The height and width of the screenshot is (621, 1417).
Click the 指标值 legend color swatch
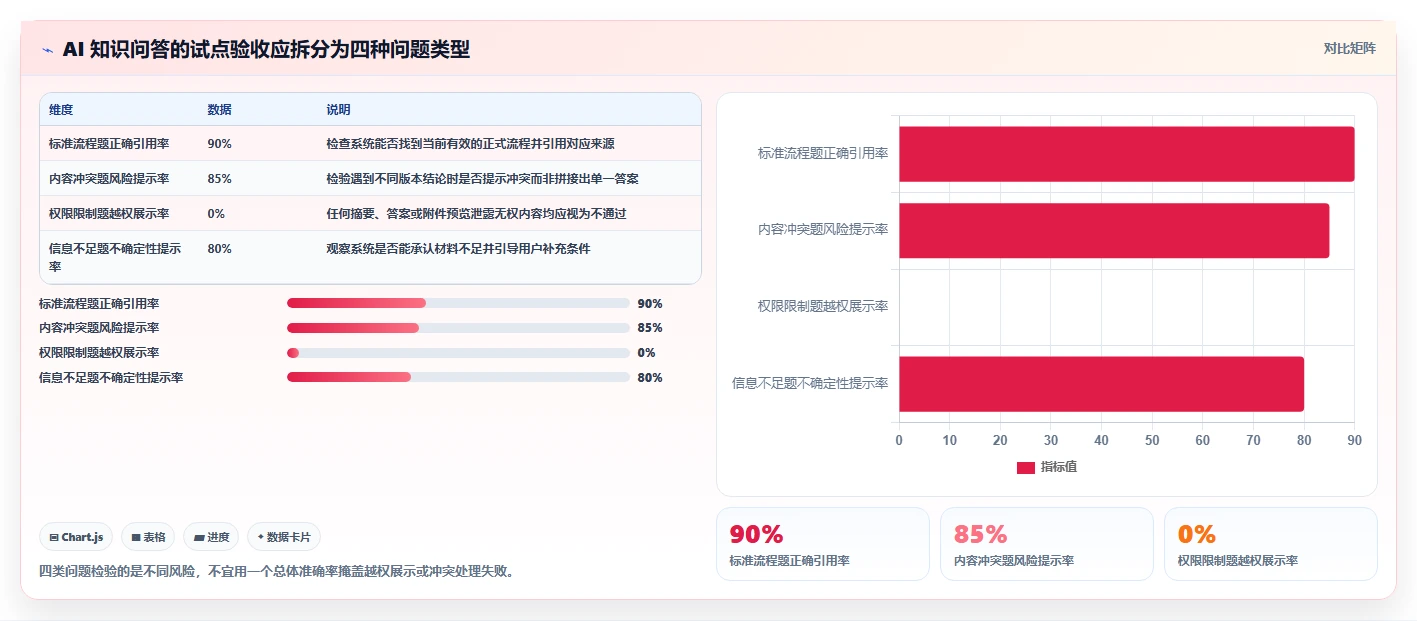pos(1026,467)
